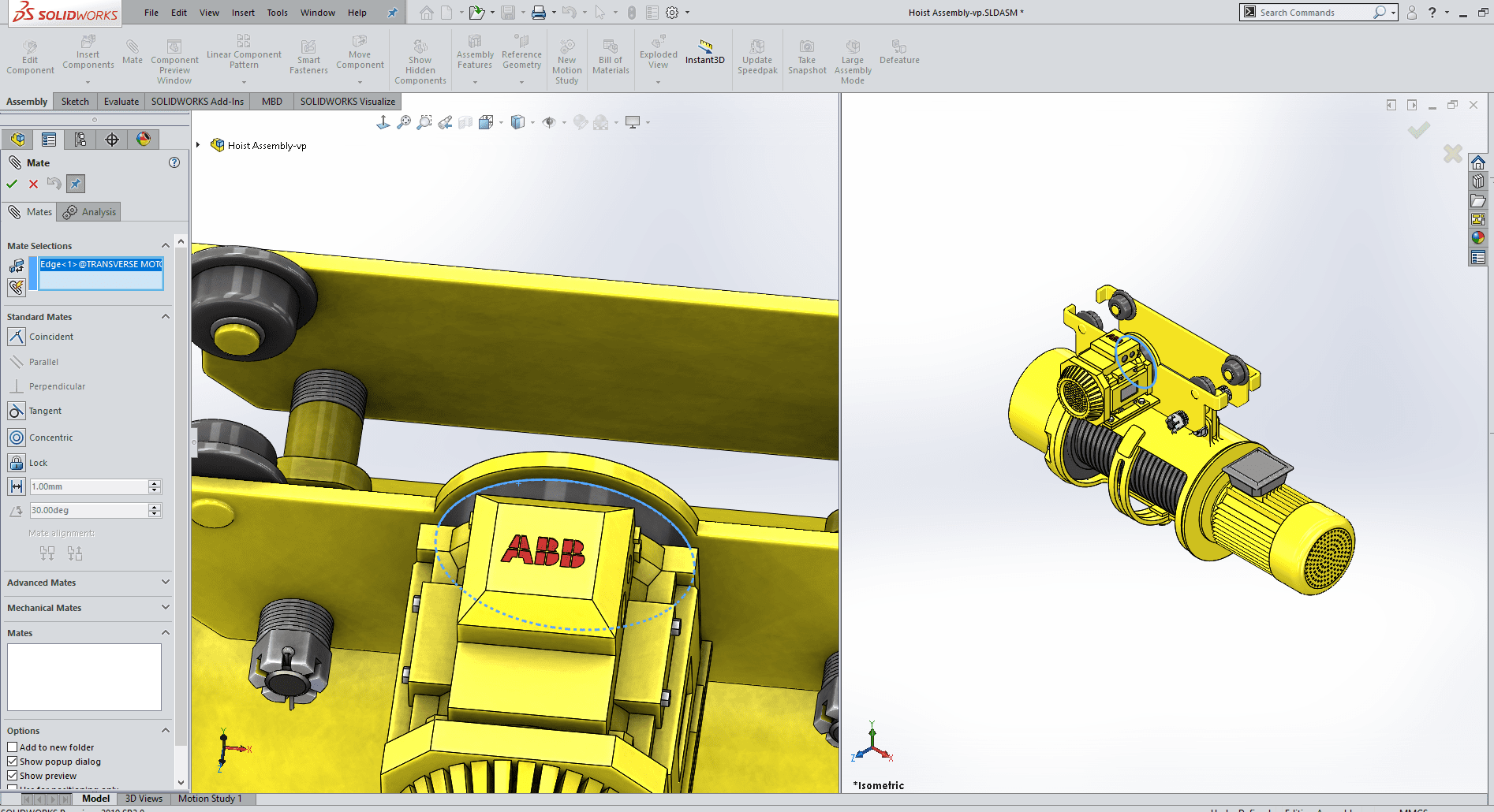Image resolution: width=1494 pixels, height=812 pixels.
Task: Click the Mate help question mark
Action: point(174,162)
